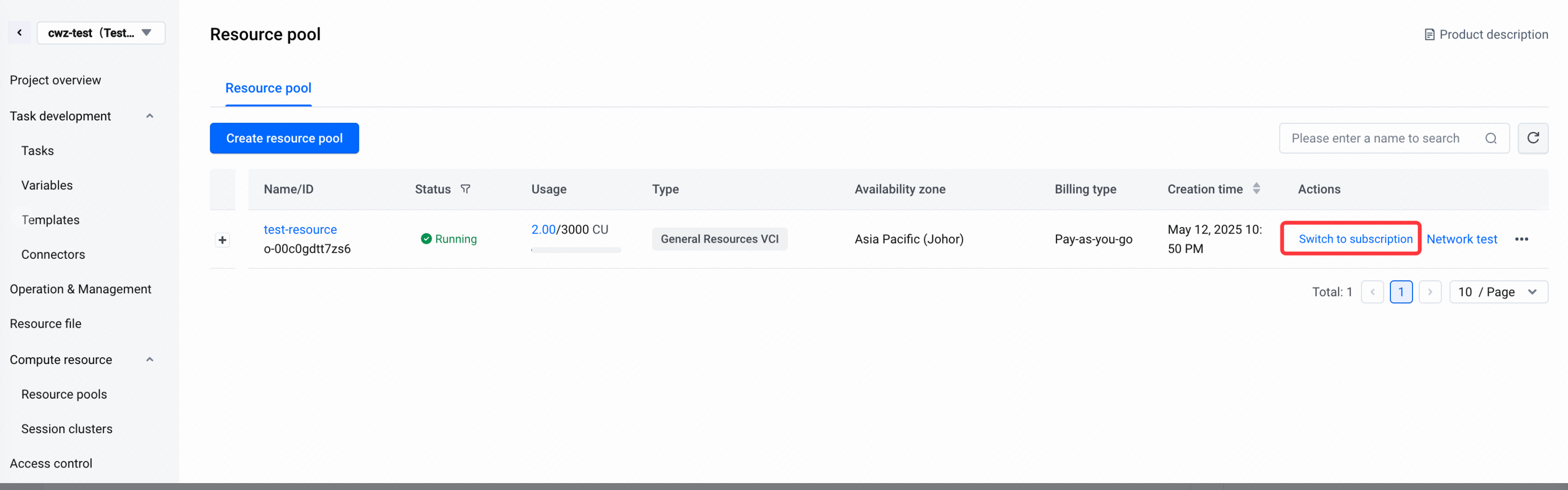Open Tasks in sidebar
This screenshot has height=490, width=1568.
point(38,151)
